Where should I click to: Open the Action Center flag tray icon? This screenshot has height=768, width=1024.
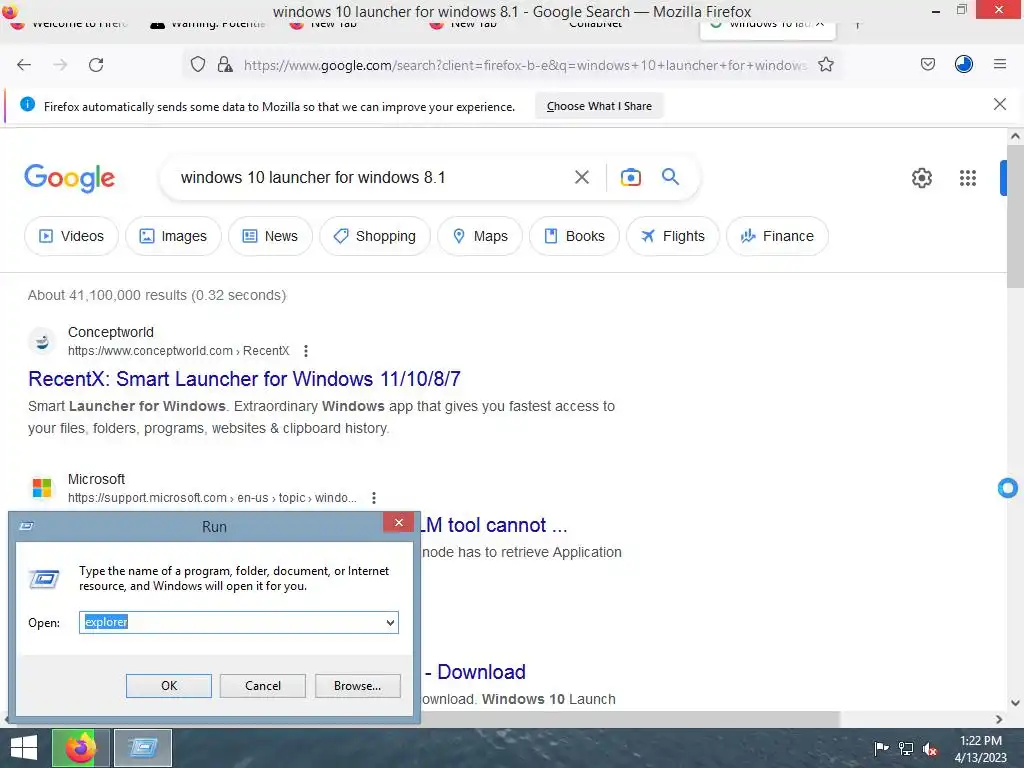click(880, 748)
